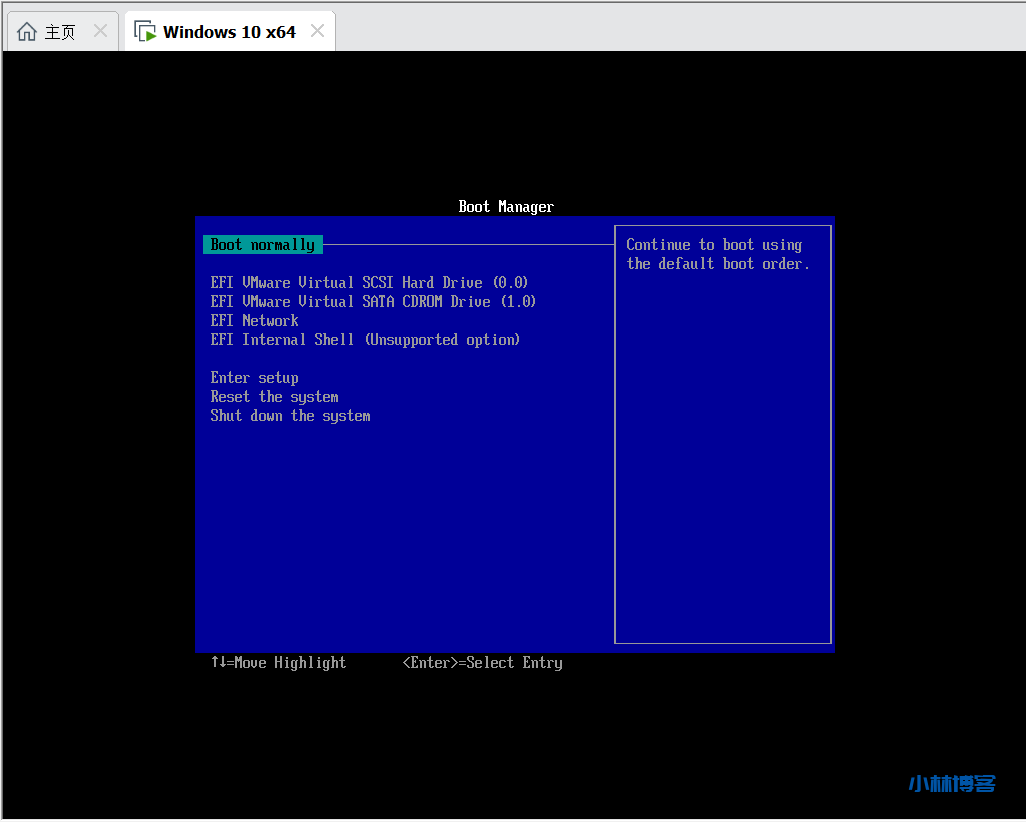Click the Enter=Select Entry key hint
1026x822 pixels.
point(482,663)
